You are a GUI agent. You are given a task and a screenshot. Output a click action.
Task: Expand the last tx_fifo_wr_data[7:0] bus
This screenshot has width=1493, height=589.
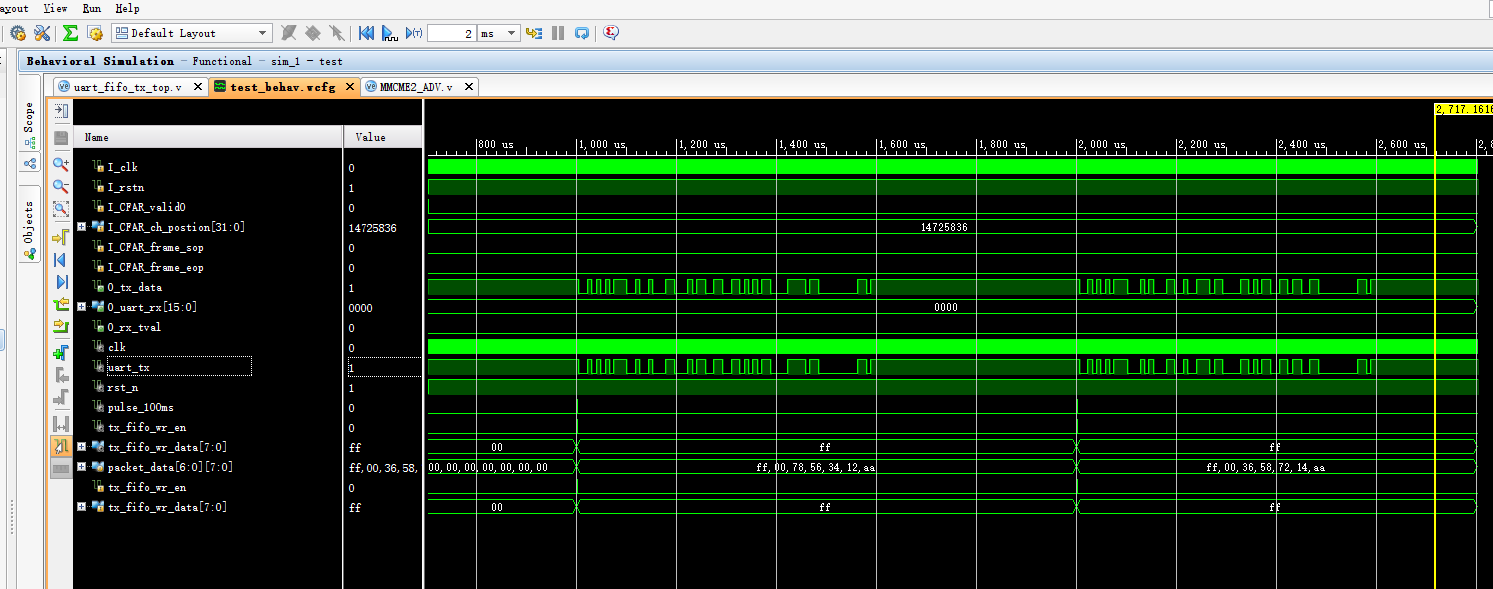(x=82, y=507)
